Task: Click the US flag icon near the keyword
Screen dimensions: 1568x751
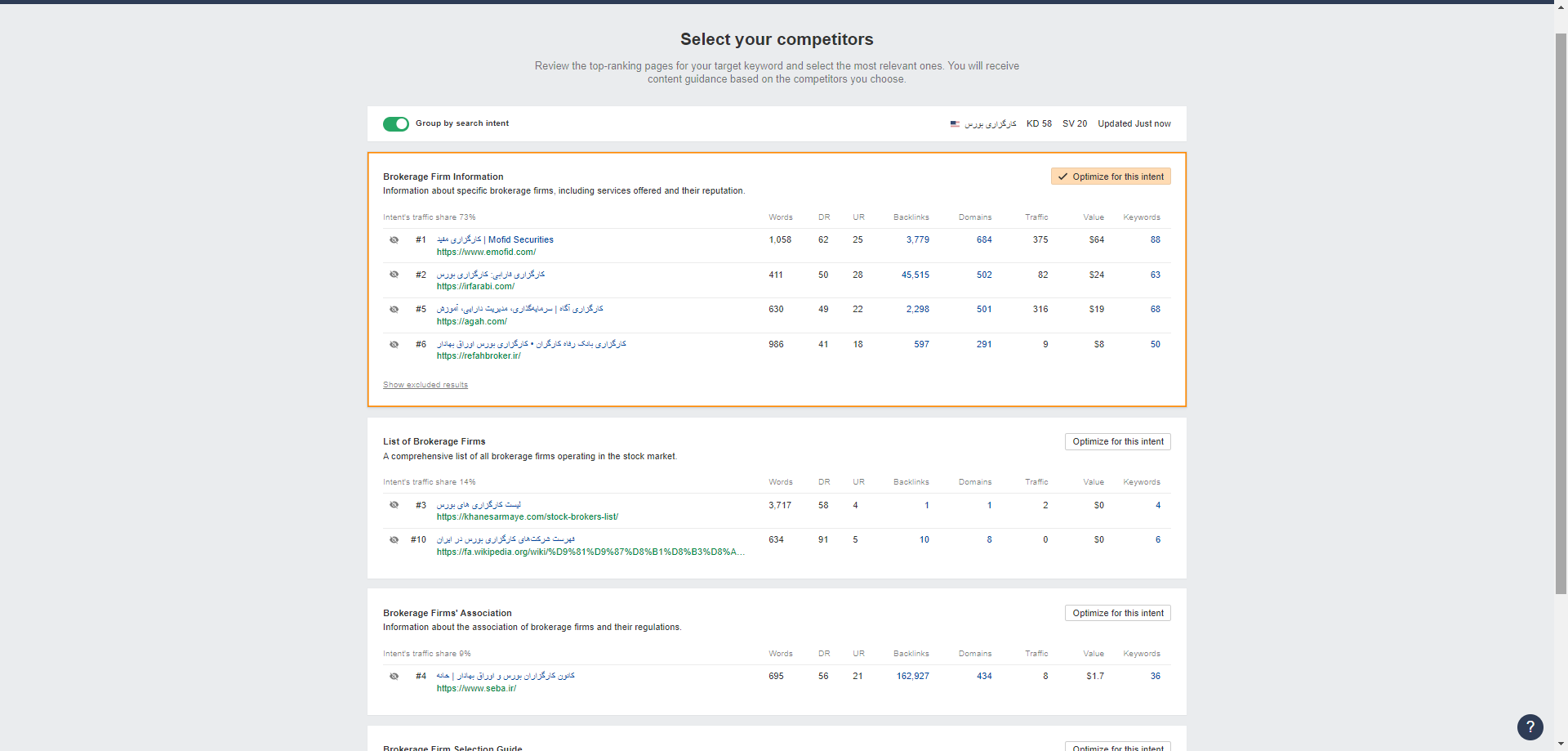Action: (955, 124)
